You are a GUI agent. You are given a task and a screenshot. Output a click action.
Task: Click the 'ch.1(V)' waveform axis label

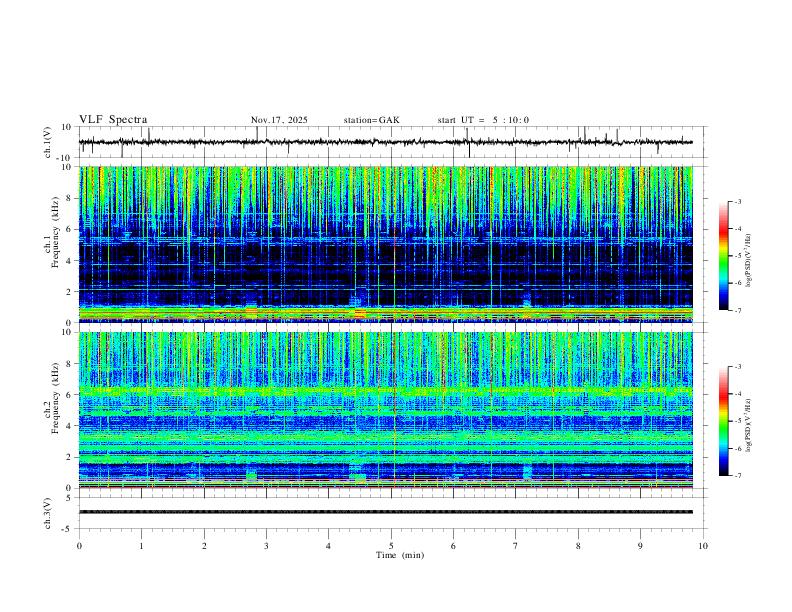48,142
